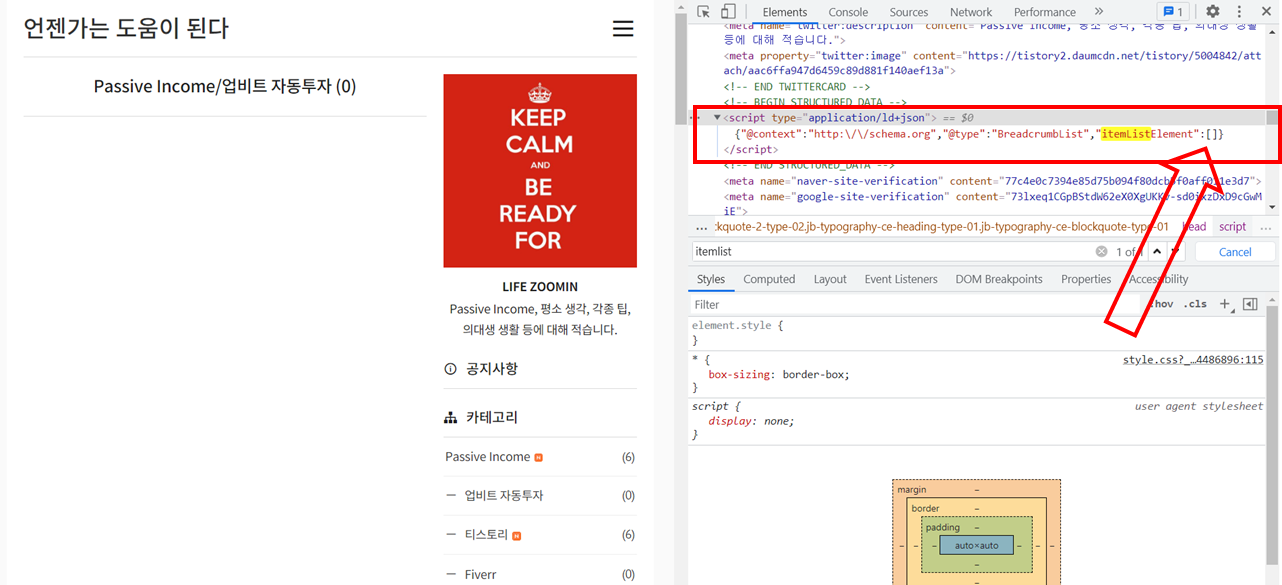Select the Computed sub-tab
Image resolution: width=1282 pixels, height=585 pixels.
[x=769, y=279]
